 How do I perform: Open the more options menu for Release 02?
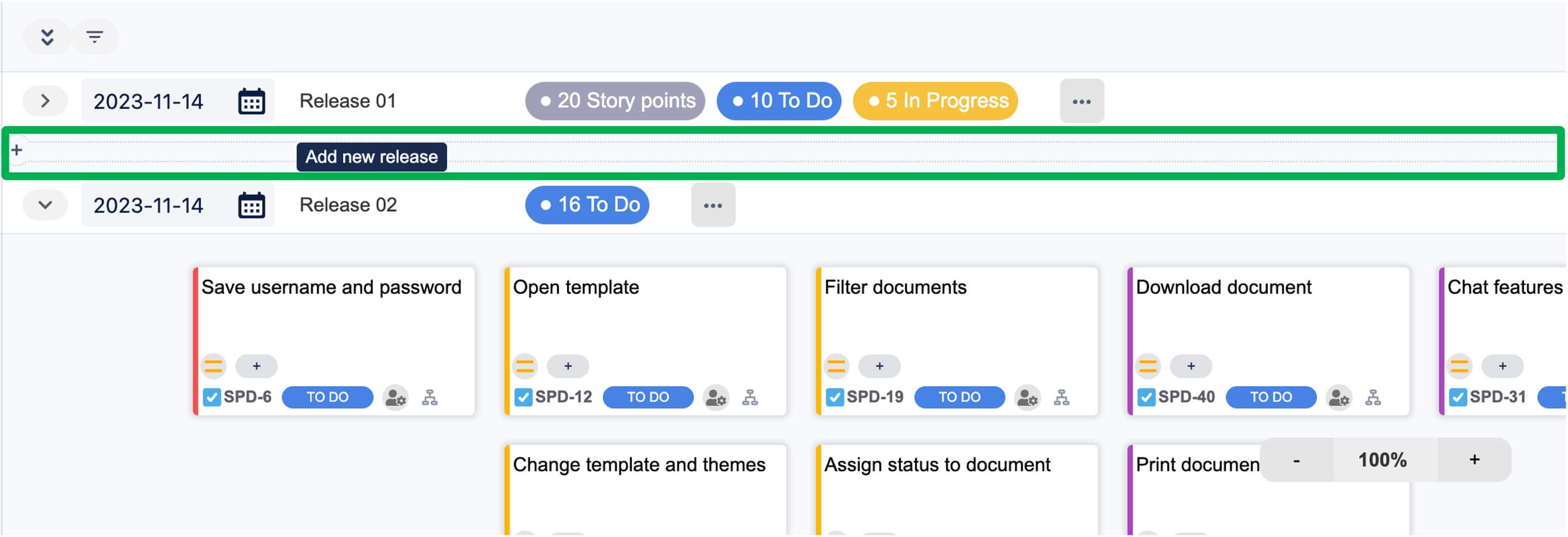coord(712,205)
